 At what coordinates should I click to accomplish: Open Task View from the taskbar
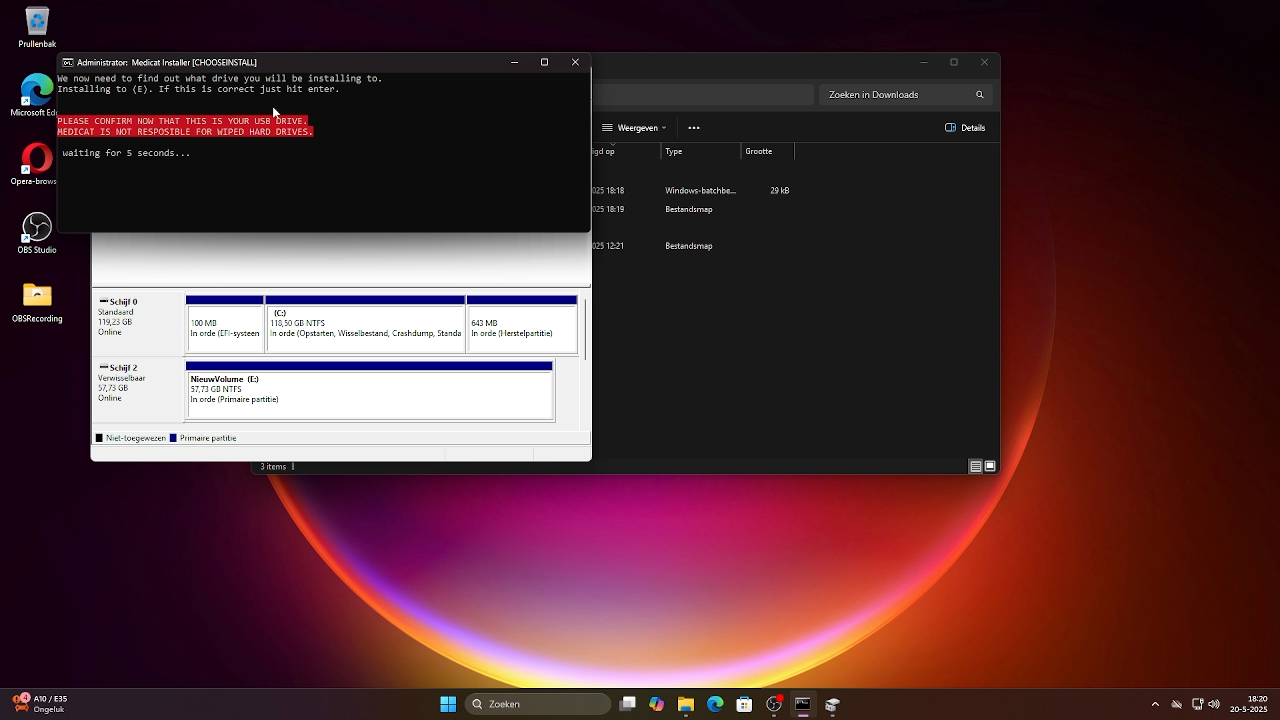coord(628,704)
